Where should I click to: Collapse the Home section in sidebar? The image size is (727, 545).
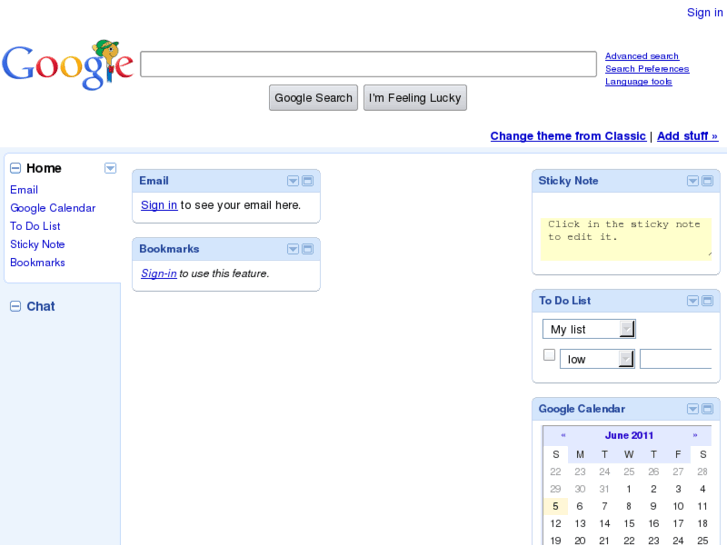[x=15, y=168]
